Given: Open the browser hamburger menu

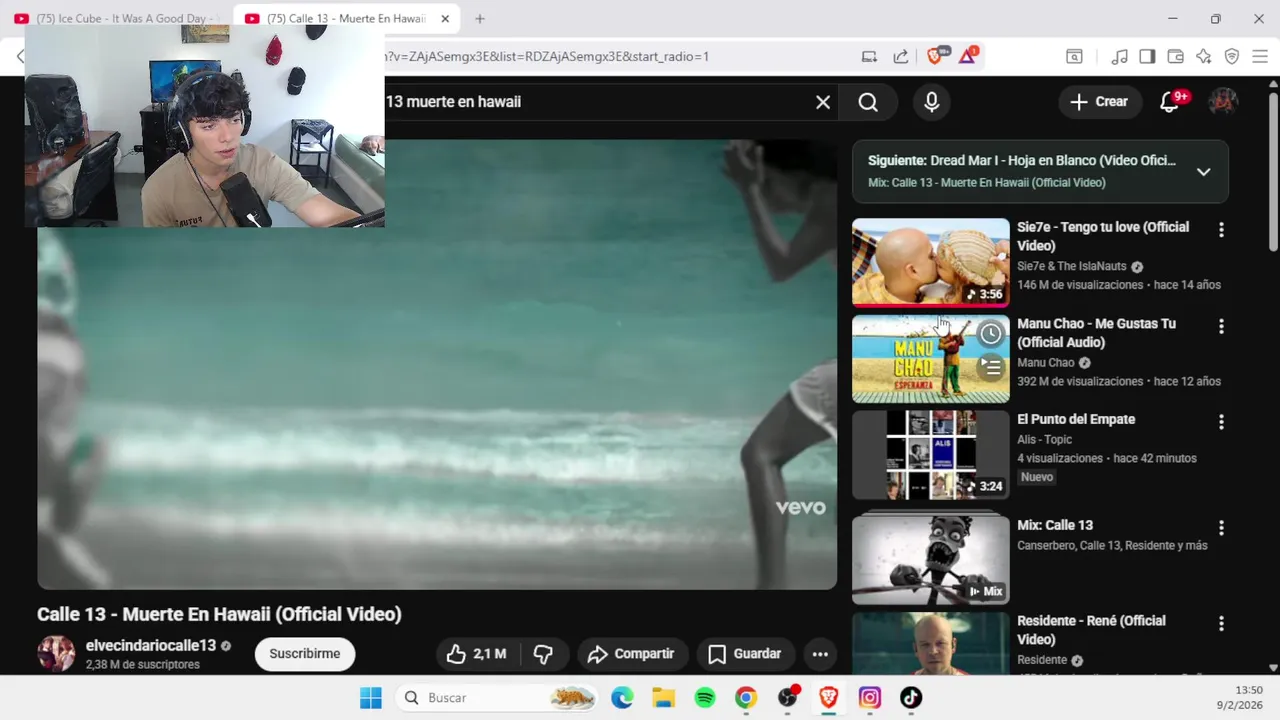Looking at the screenshot, I should (x=1260, y=57).
